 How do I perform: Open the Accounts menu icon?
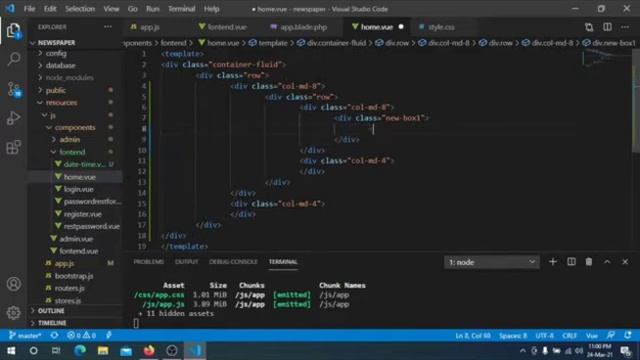pyautogui.click(x=13, y=284)
